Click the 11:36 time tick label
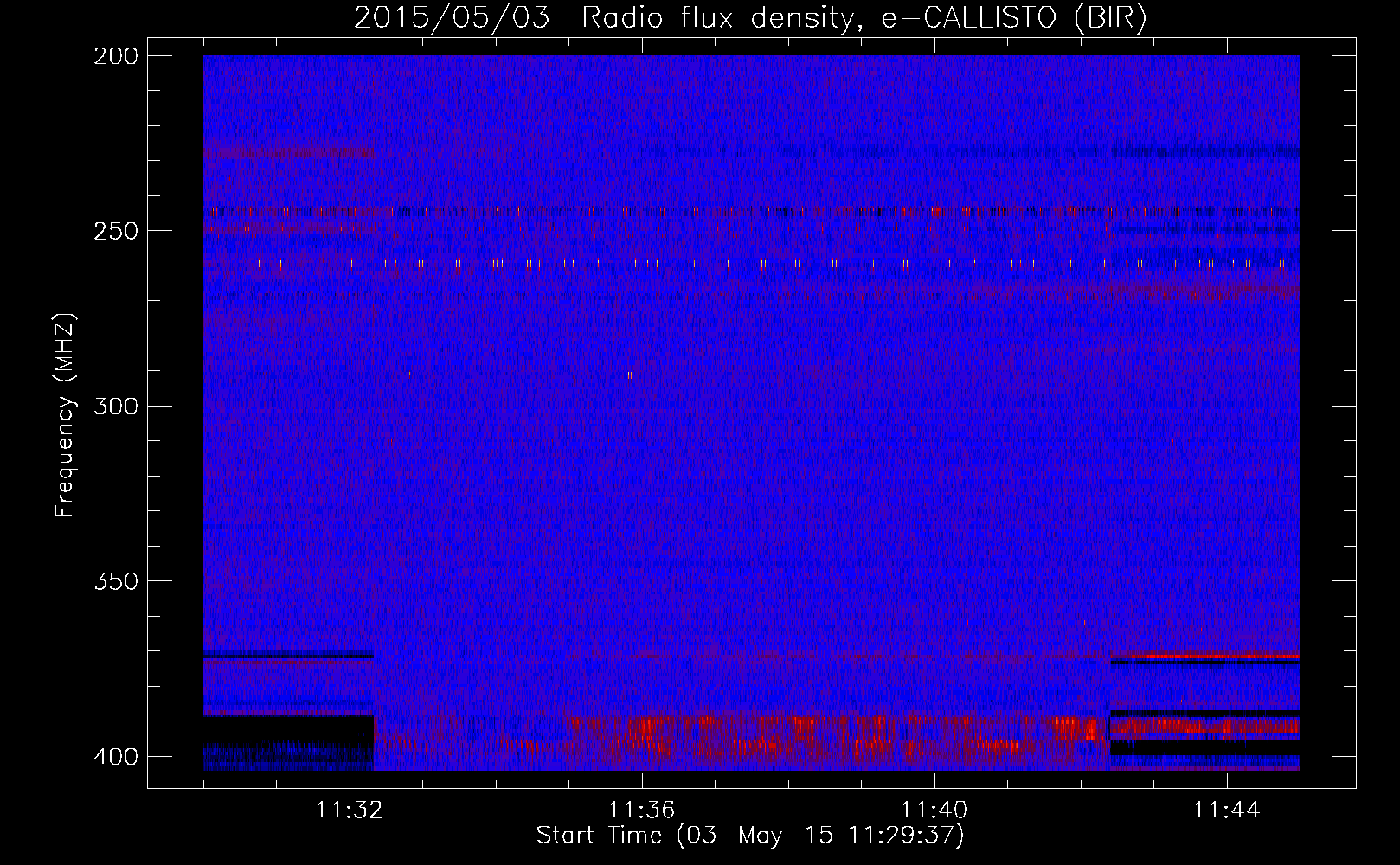Screen dimensions: 1400x865 [641, 810]
